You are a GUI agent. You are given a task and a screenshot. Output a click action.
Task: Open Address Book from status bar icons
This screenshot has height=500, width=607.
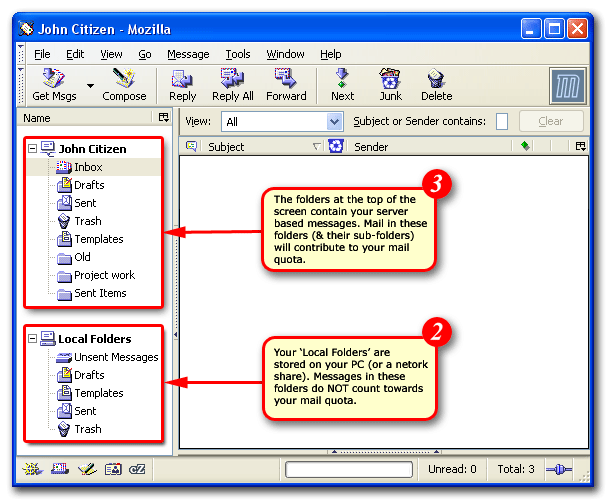point(113,469)
